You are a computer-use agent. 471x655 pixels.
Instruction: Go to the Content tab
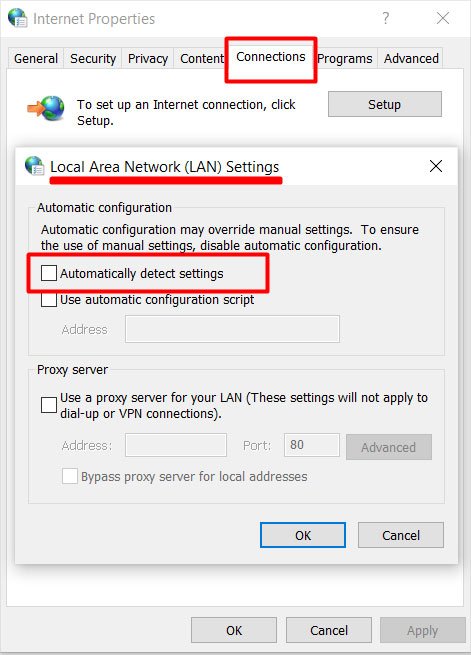pos(201,58)
